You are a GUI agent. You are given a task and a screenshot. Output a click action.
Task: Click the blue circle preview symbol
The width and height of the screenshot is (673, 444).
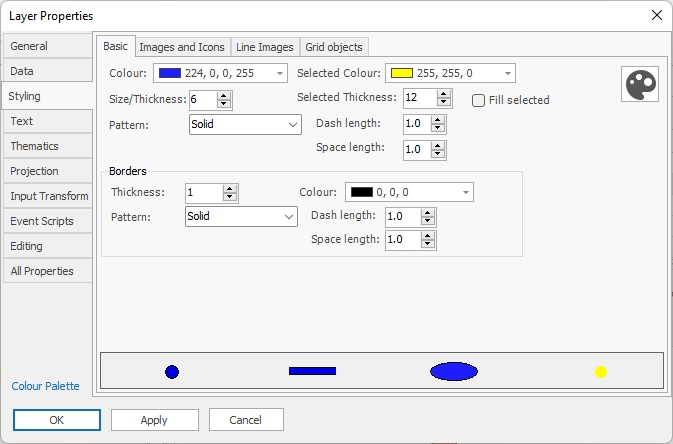[172, 372]
